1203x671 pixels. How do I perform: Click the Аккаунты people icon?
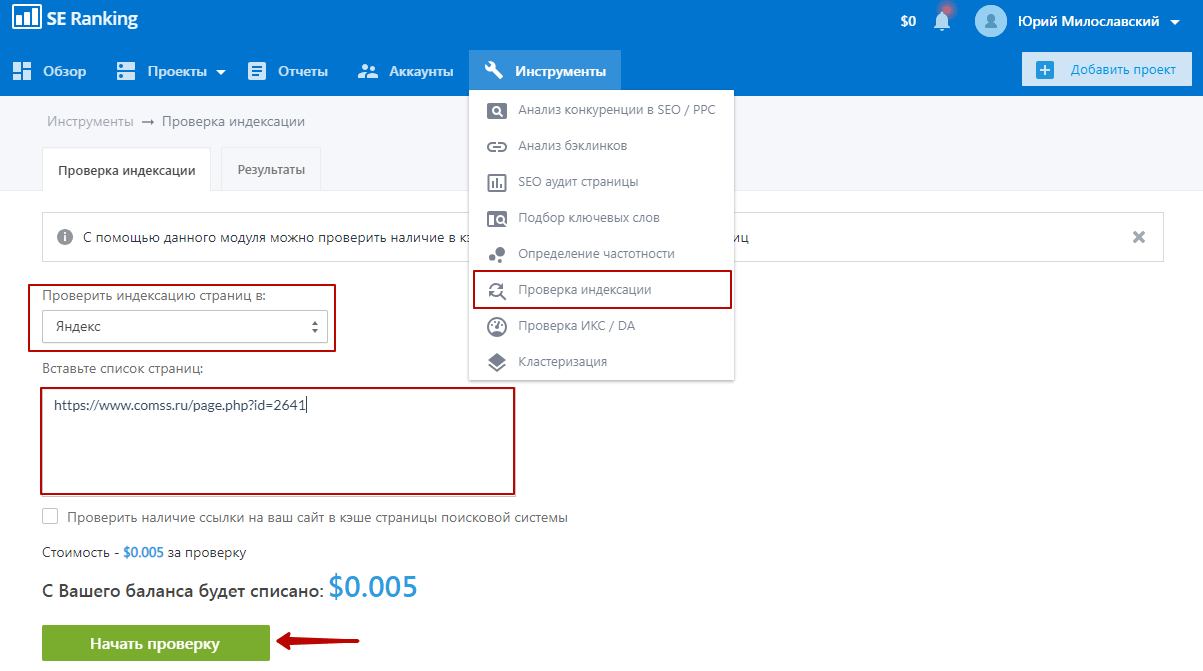coord(368,71)
